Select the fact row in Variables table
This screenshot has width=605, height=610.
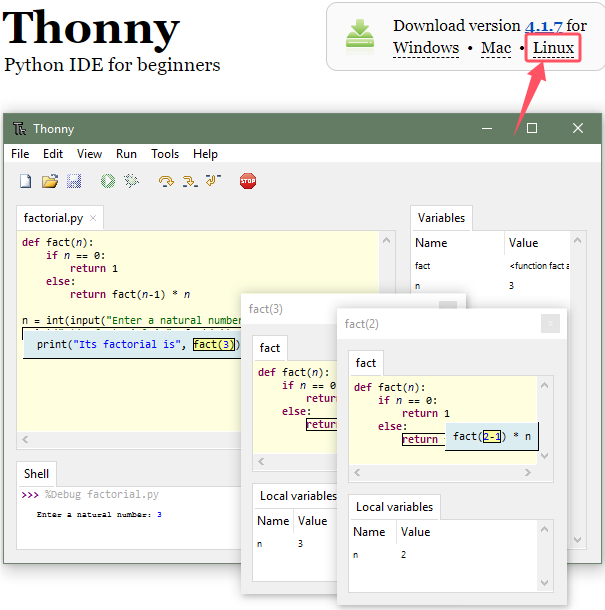pyautogui.click(x=491, y=266)
